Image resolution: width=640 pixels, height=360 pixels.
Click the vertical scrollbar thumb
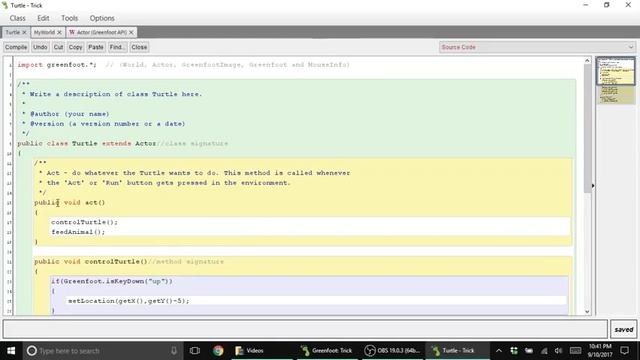coord(587,128)
